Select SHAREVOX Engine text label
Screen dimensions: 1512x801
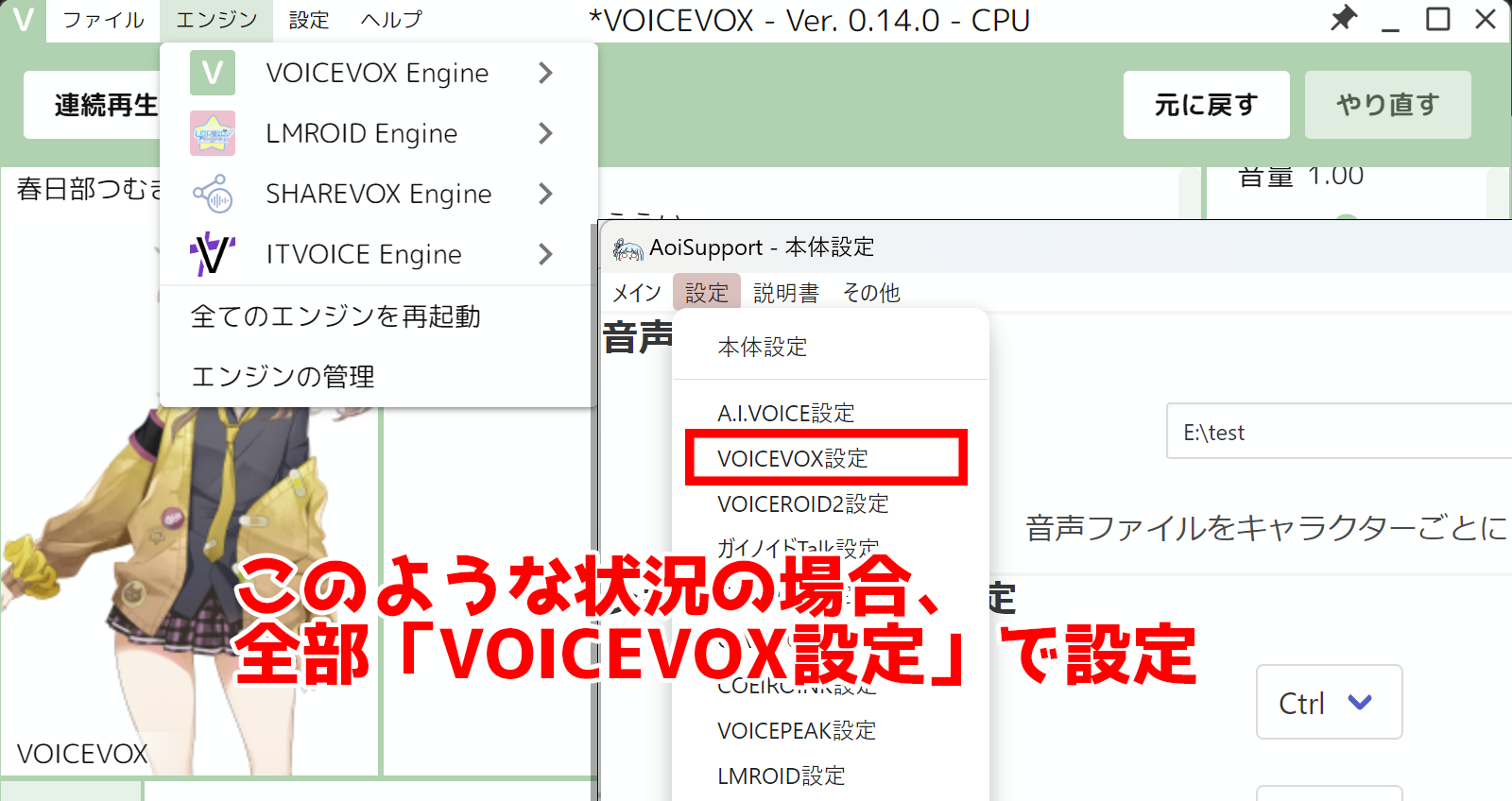click(x=378, y=194)
